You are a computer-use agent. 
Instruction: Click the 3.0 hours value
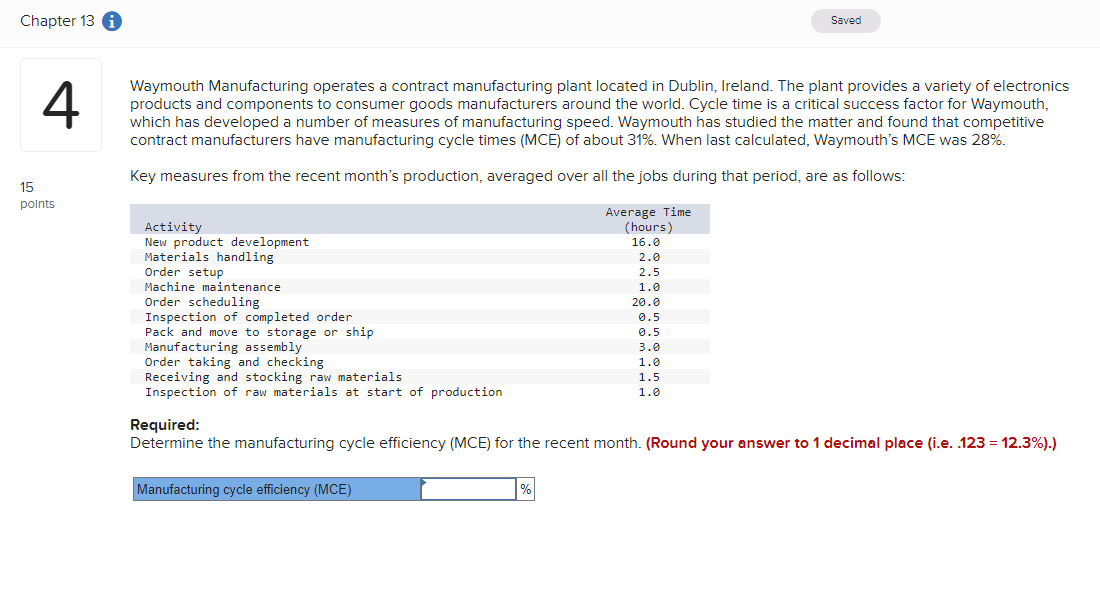649,347
